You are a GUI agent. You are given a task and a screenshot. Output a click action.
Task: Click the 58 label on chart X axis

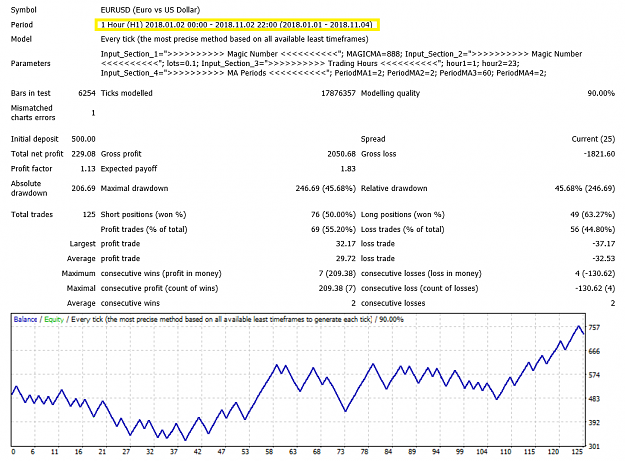click(269, 452)
